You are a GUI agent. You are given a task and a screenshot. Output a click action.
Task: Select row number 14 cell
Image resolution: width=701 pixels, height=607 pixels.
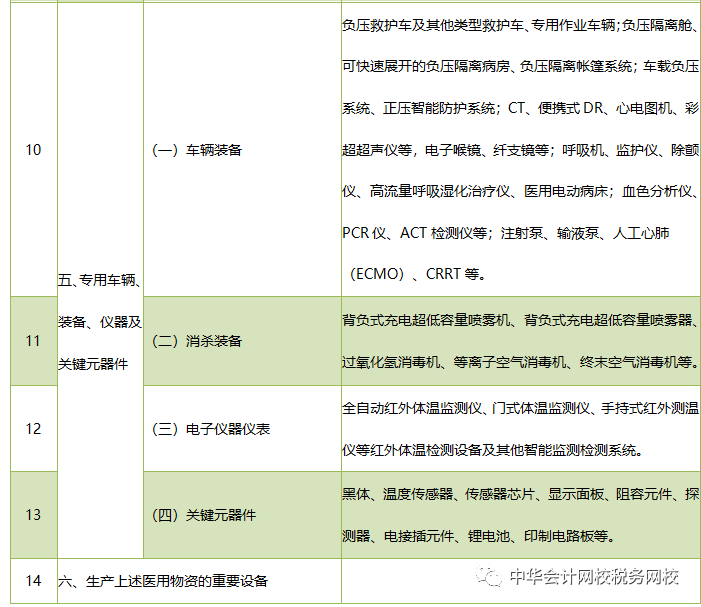tap(33, 581)
